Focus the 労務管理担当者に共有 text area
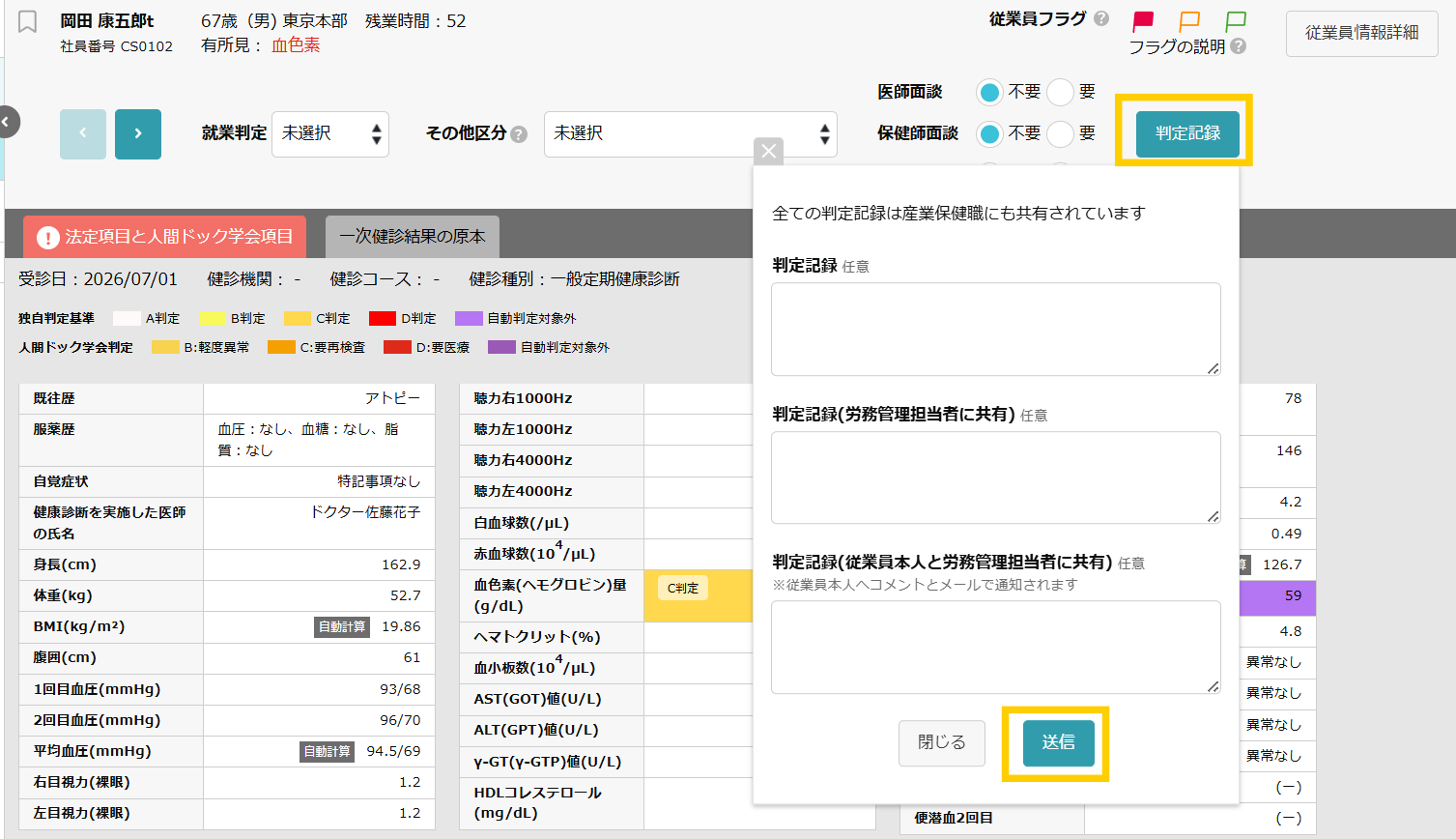The height and width of the screenshot is (839, 1456). [x=996, y=477]
